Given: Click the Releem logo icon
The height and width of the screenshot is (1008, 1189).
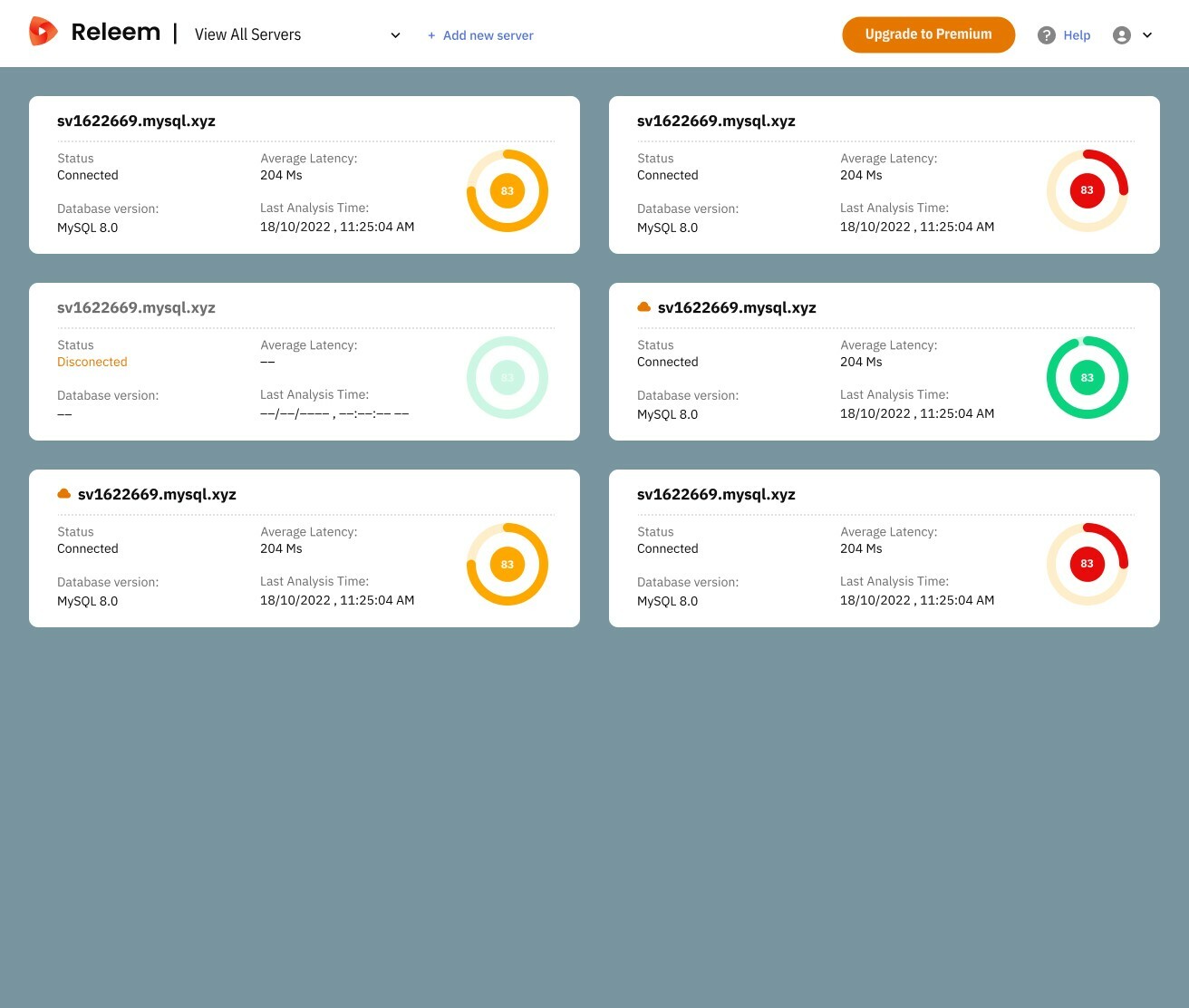Looking at the screenshot, I should coord(43,32).
